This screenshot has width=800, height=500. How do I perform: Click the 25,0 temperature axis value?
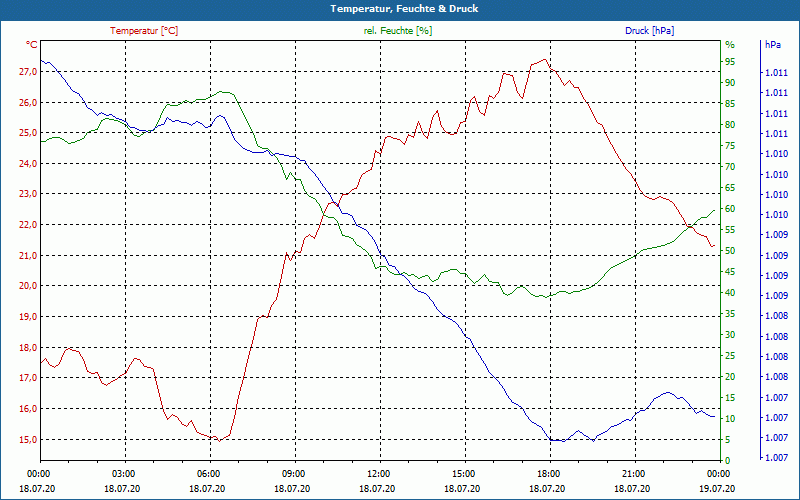tap(28, 133)
